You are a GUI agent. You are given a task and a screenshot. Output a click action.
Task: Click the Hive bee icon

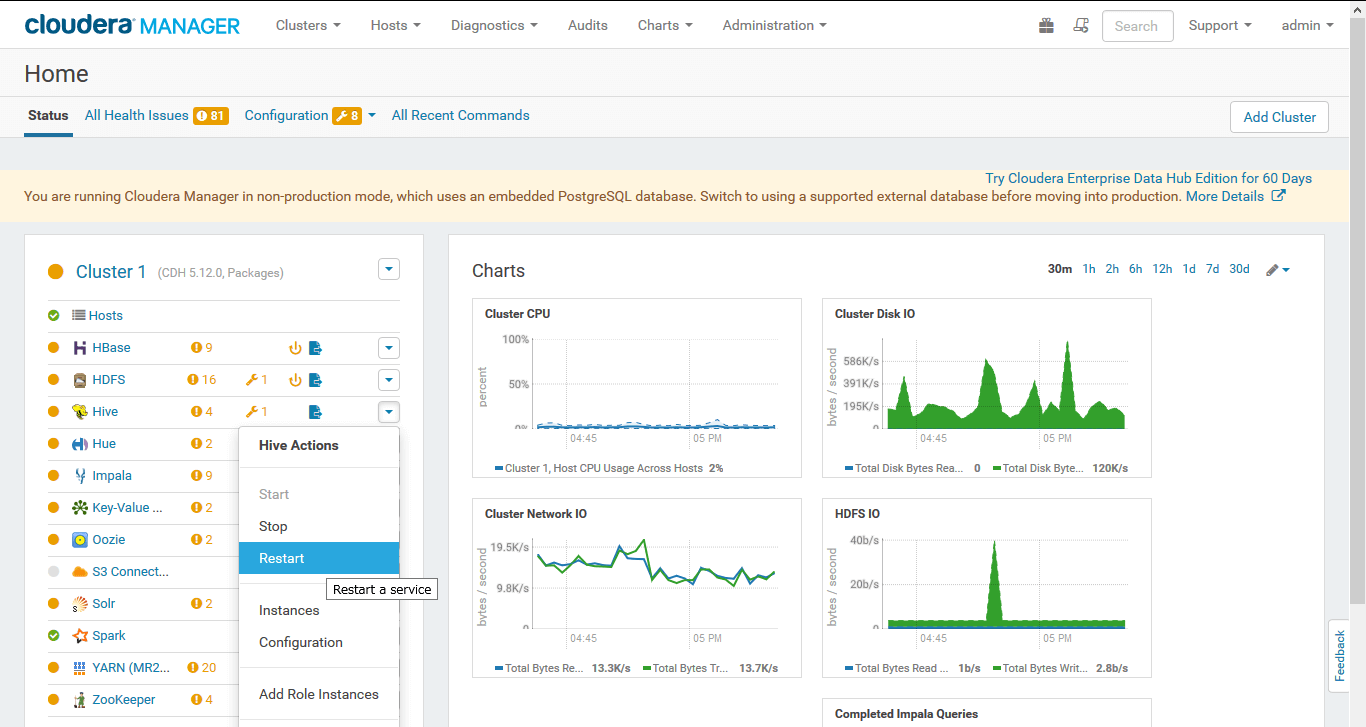point(80,412)
